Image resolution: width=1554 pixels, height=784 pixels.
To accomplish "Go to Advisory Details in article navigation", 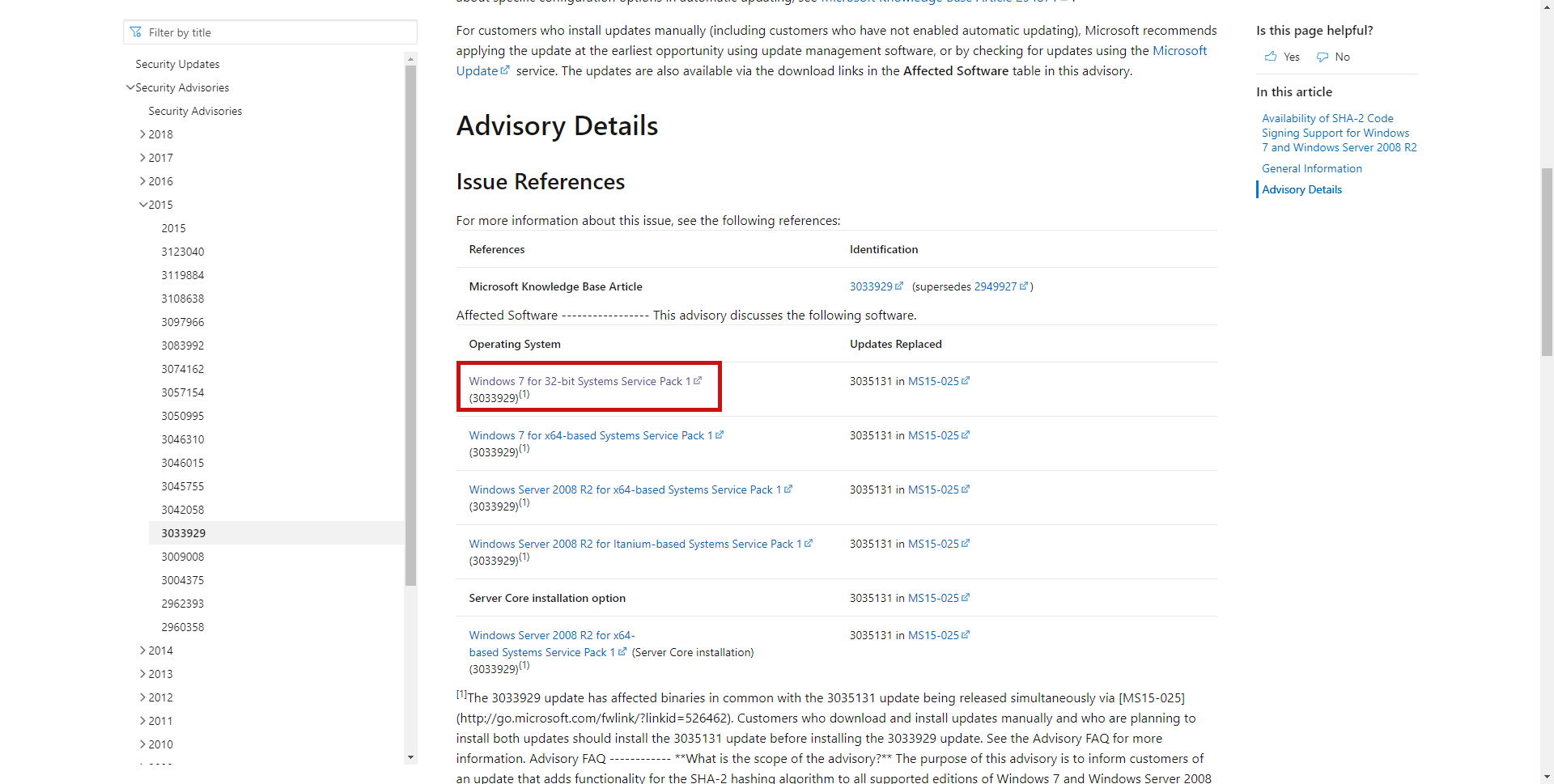I will click(1301, 189).
